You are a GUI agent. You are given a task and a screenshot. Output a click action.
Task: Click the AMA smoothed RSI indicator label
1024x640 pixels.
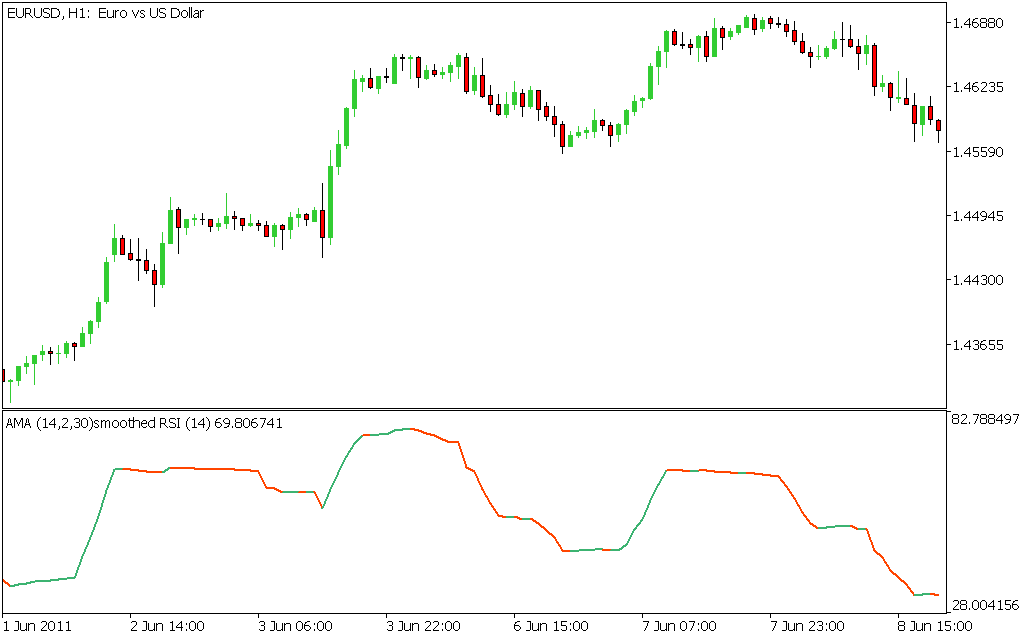pos(144,423)
